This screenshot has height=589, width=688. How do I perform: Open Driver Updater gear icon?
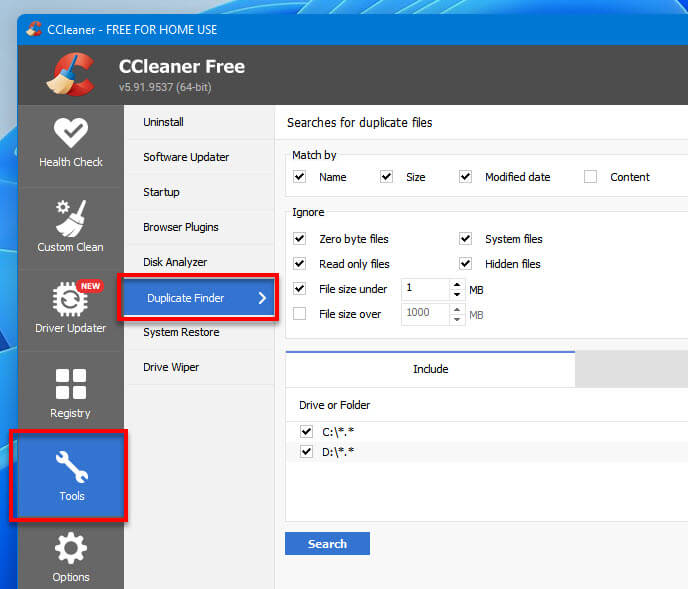(x=71, y=299)
